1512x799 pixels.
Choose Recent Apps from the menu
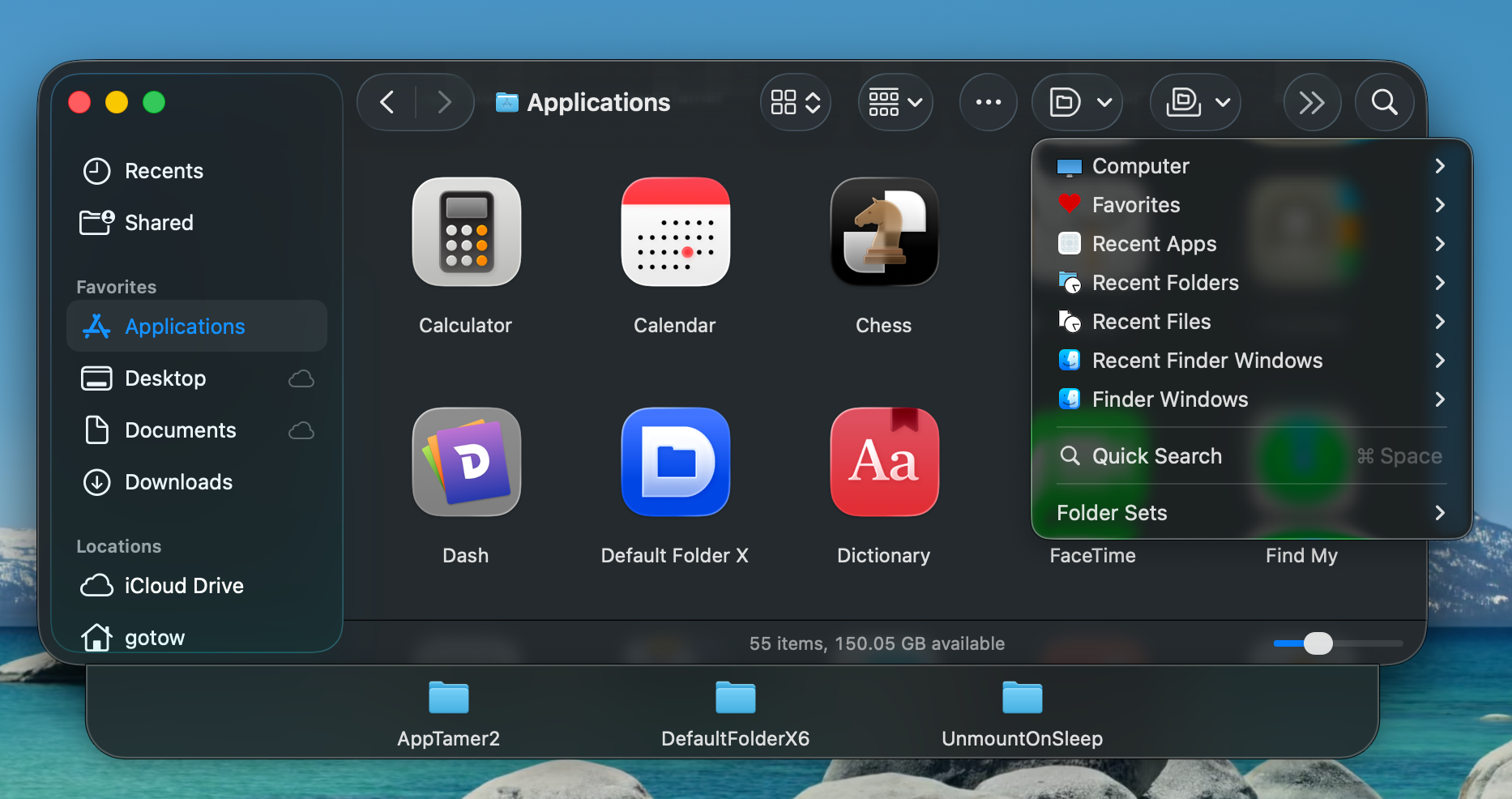pyautogui.click(x=1252, y=244)
